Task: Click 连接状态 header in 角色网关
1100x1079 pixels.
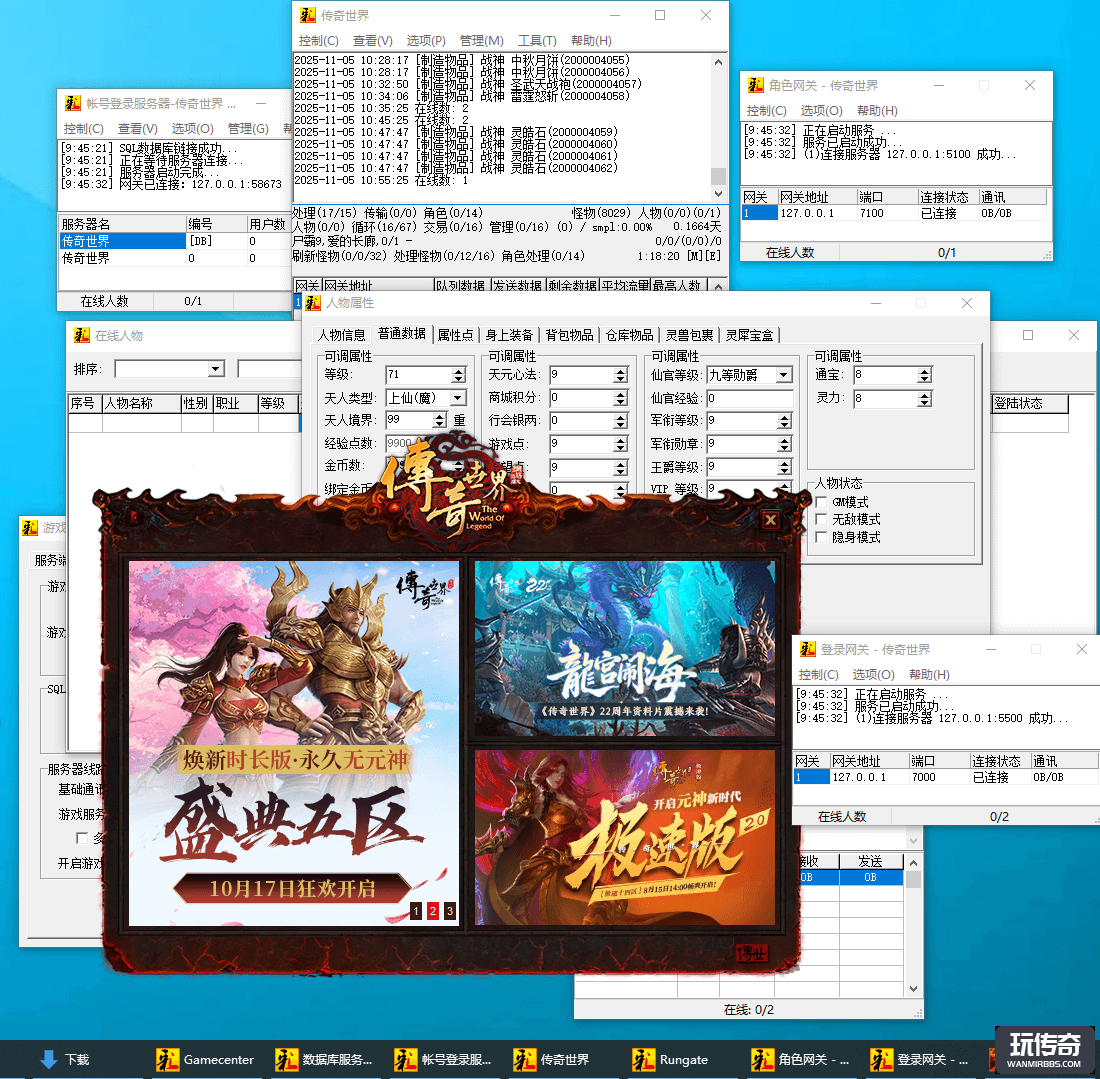Action: pos(948,197)
